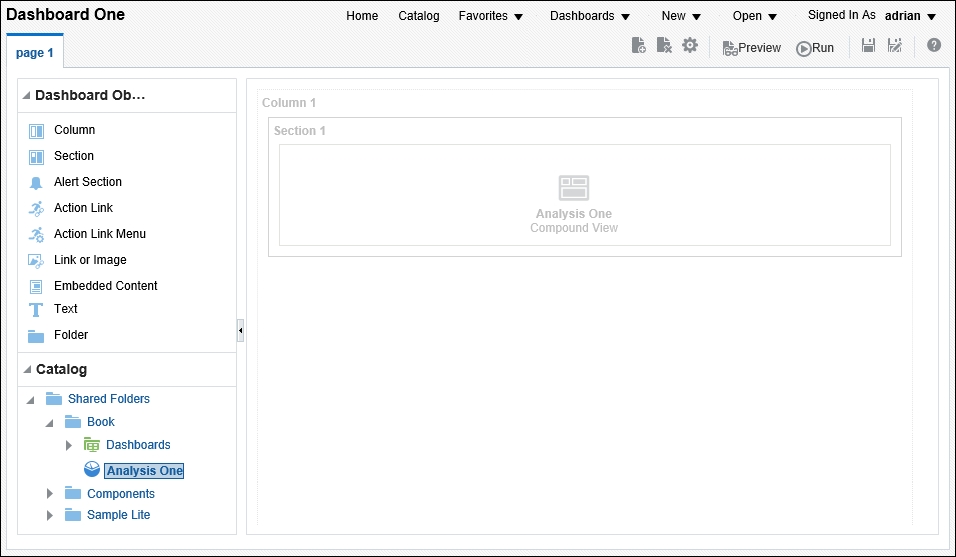Click the Analysis One pie icon

92,469
